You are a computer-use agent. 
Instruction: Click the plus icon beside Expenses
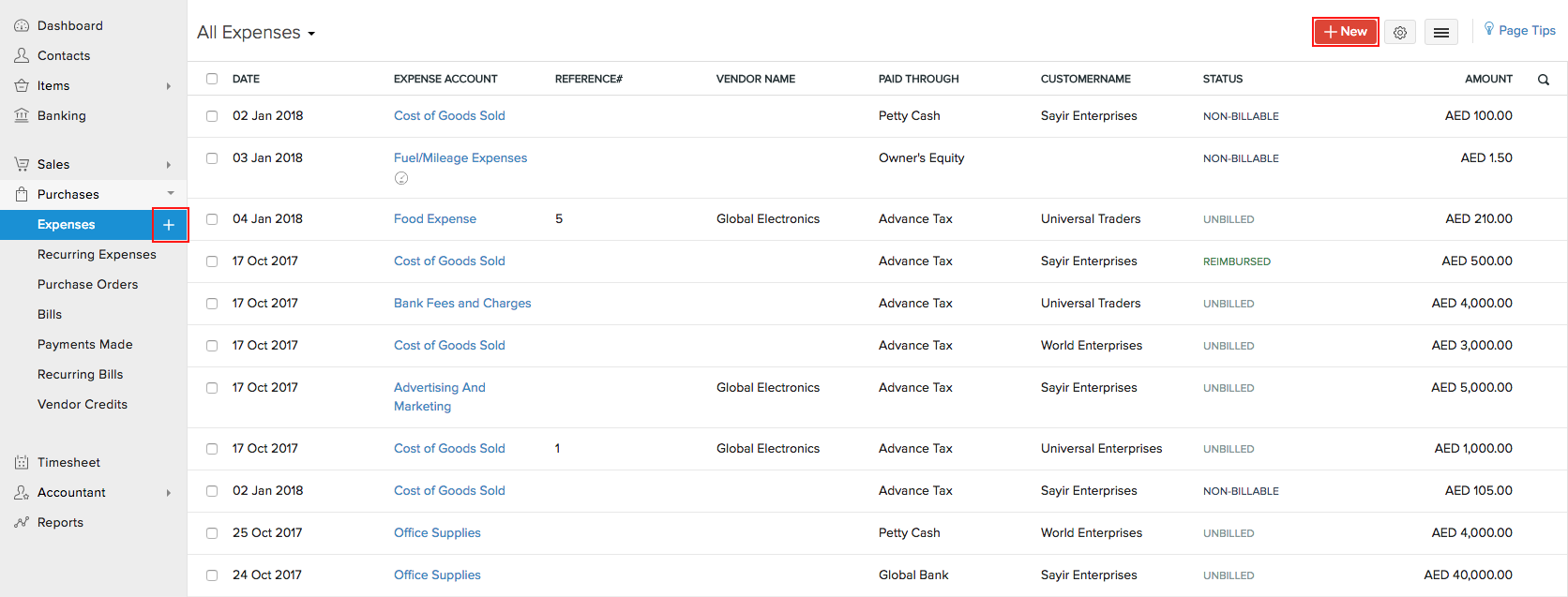[x=169, y=225]
